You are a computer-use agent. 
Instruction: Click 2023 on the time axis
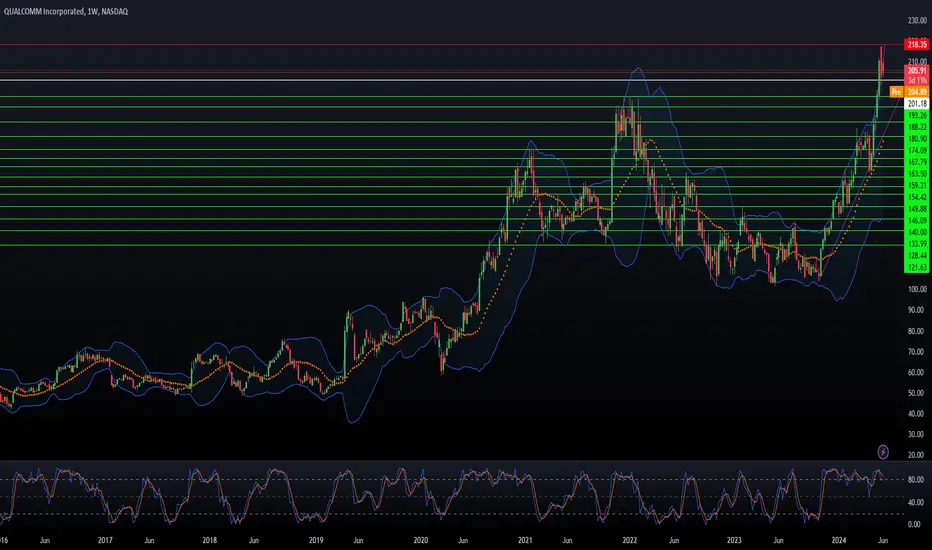[734, 540]
